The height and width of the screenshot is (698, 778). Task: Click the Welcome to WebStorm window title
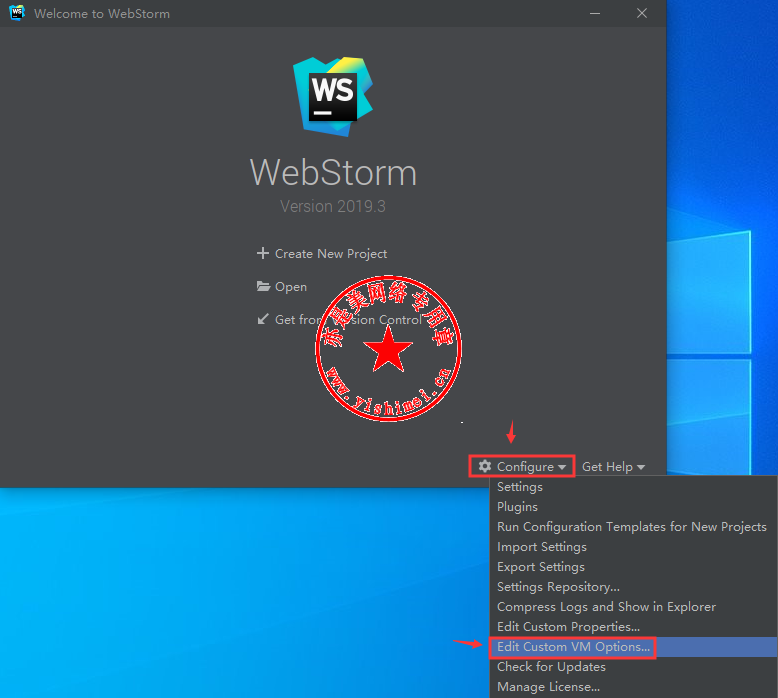tap(102, 13)
